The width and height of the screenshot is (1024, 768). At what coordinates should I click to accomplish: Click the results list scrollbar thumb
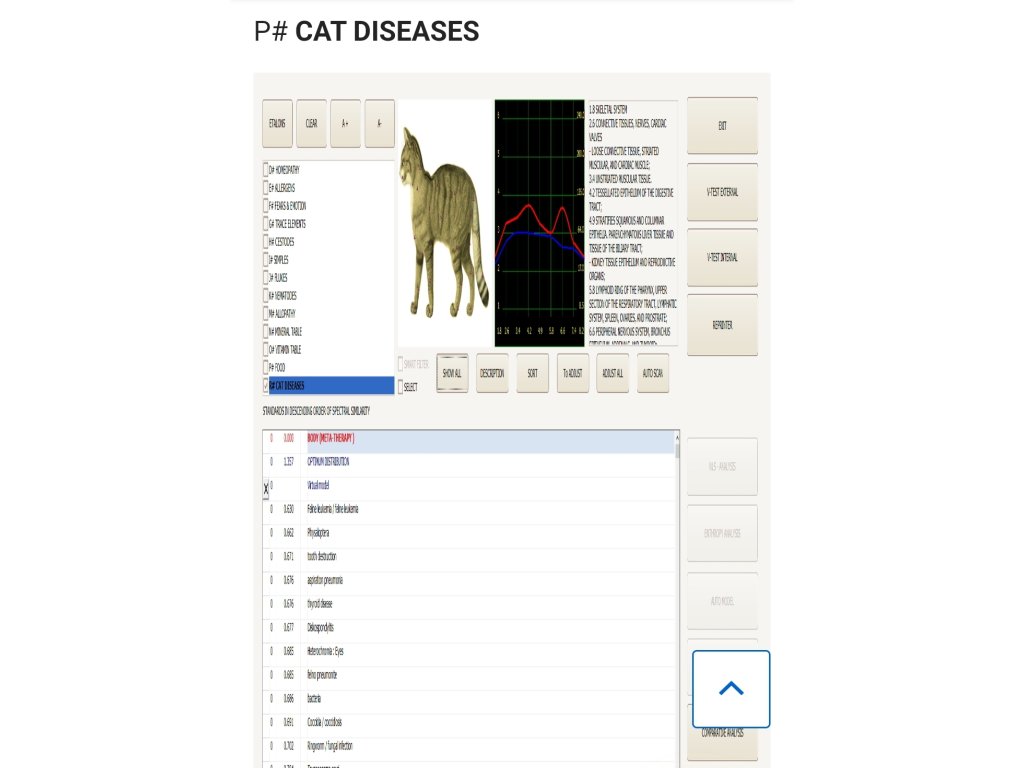677,451
